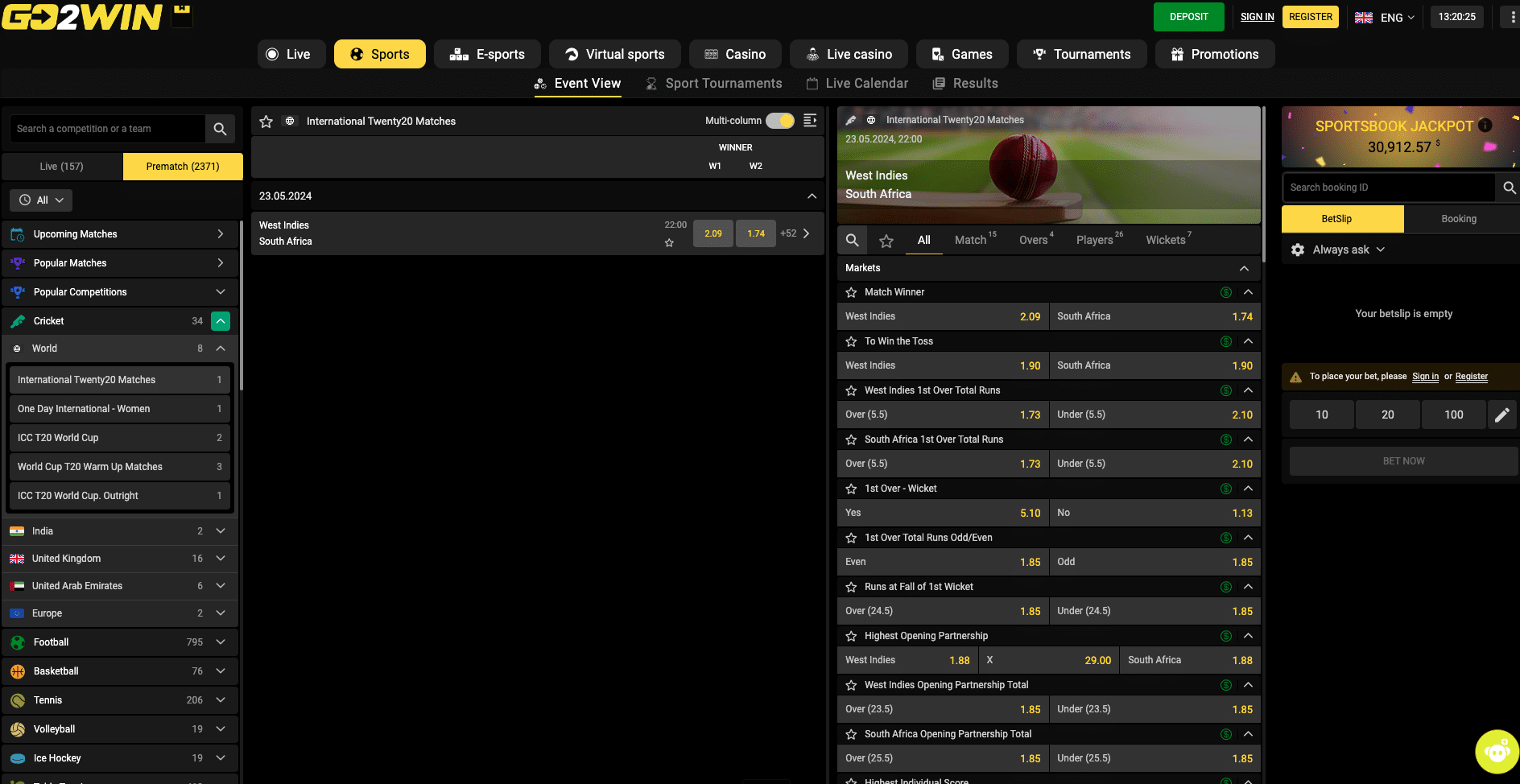Star the To Win the Toss market

click(851, 341)
